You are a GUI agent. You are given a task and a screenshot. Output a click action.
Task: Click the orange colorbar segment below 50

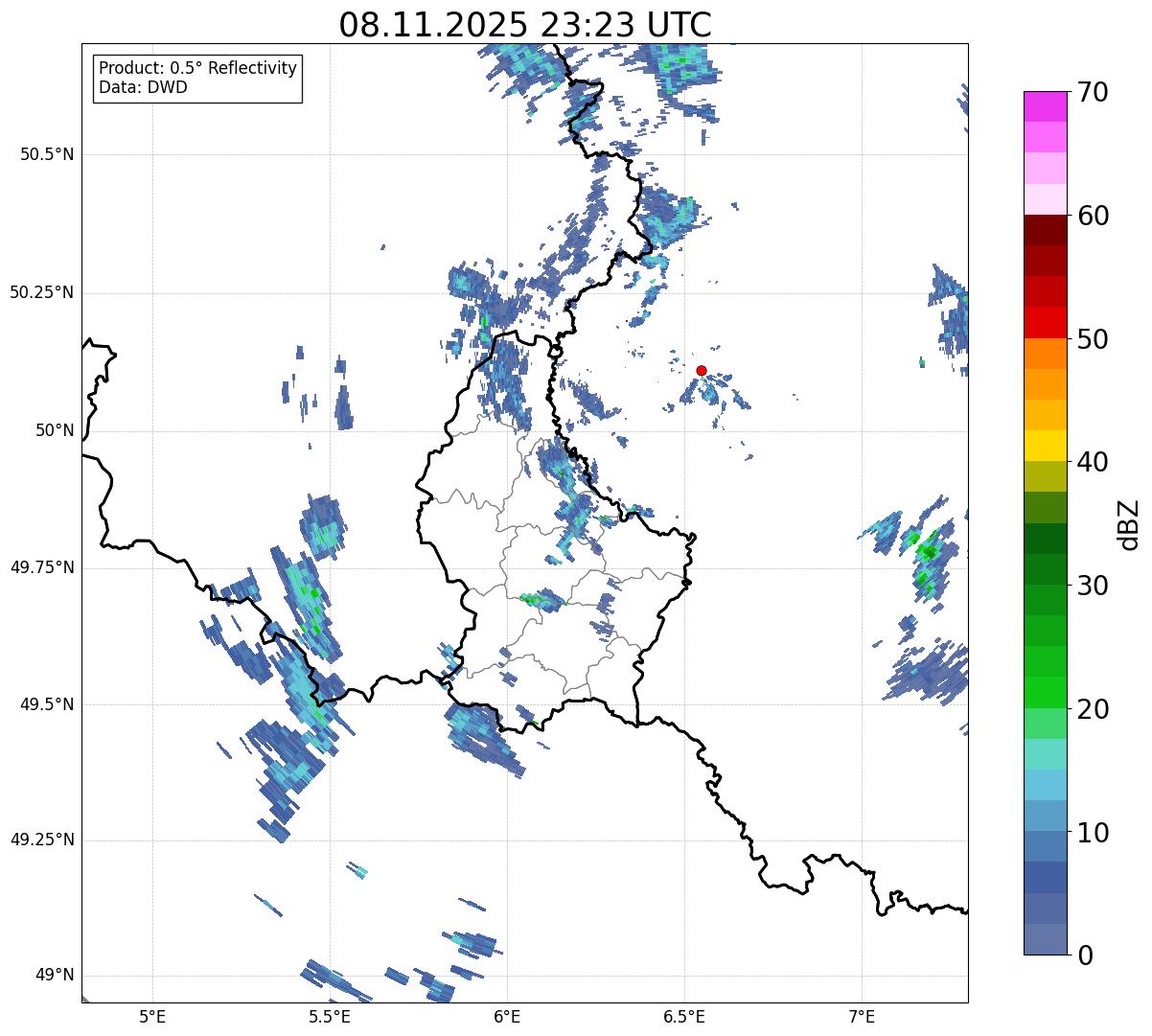pos(1046,354)
